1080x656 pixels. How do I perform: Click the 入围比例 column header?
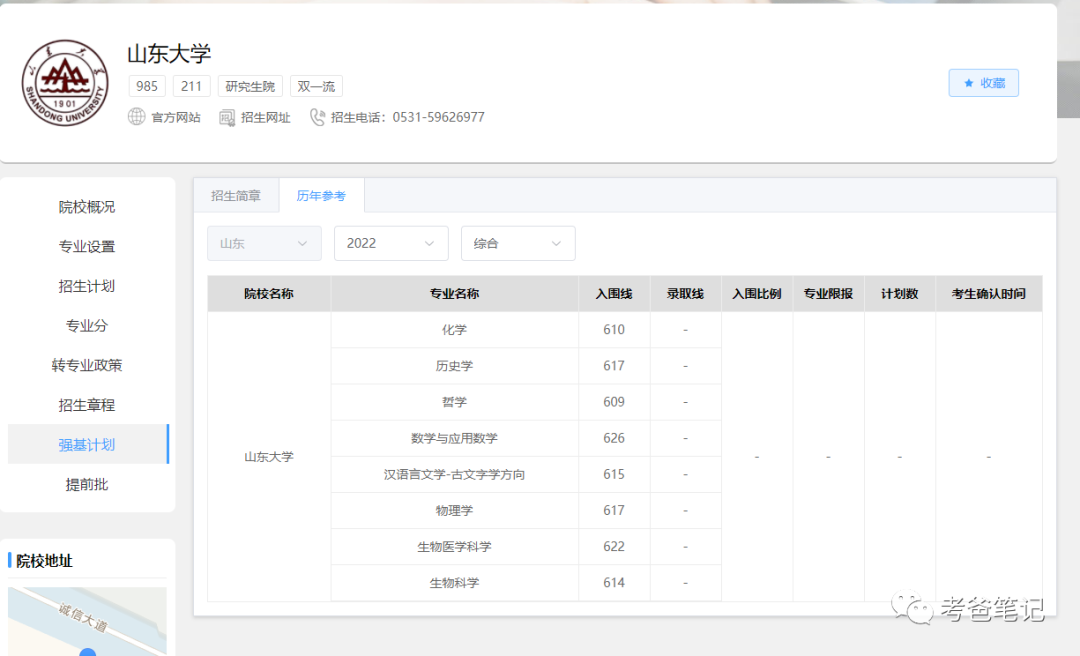click(757, 294)
